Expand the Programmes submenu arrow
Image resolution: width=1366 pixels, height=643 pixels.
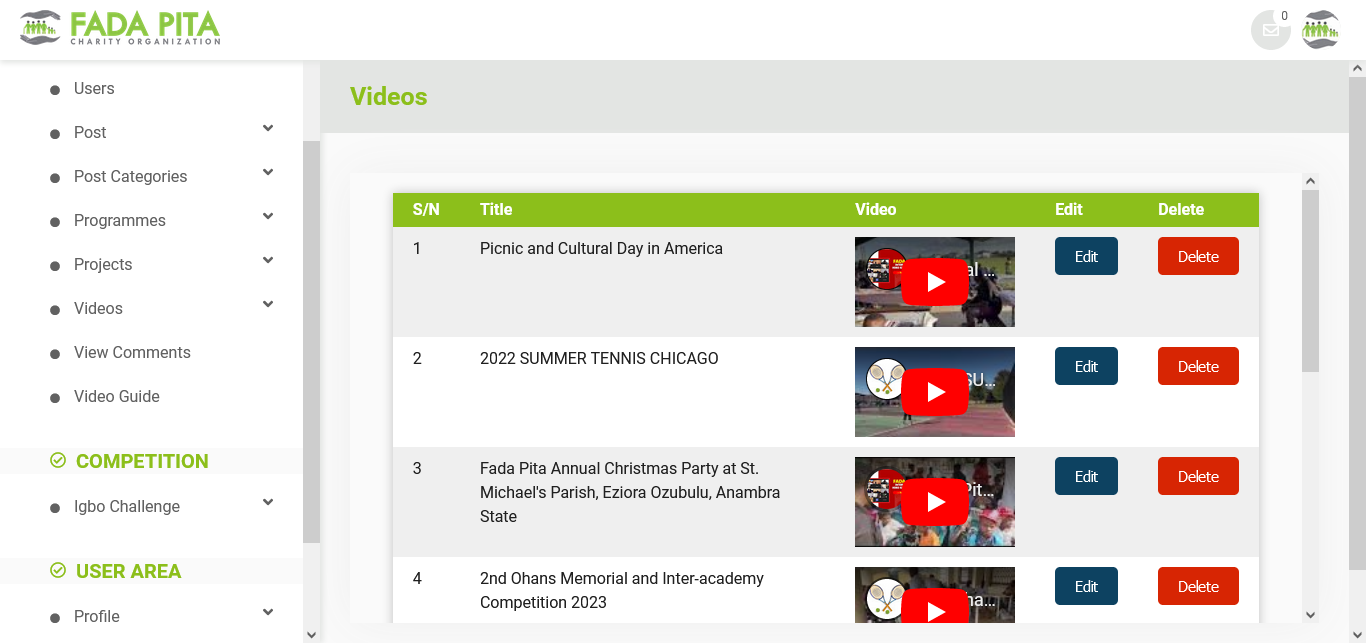pyautogui.click(x=268, y=217)
